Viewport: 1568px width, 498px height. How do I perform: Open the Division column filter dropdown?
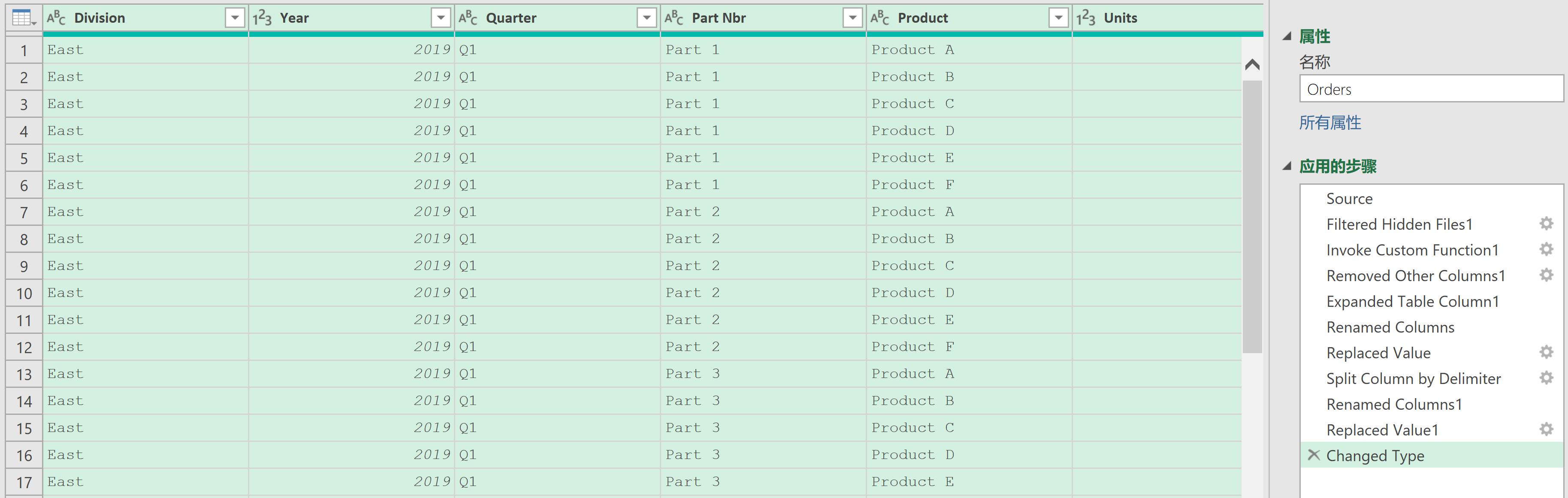tap(234, 18)
